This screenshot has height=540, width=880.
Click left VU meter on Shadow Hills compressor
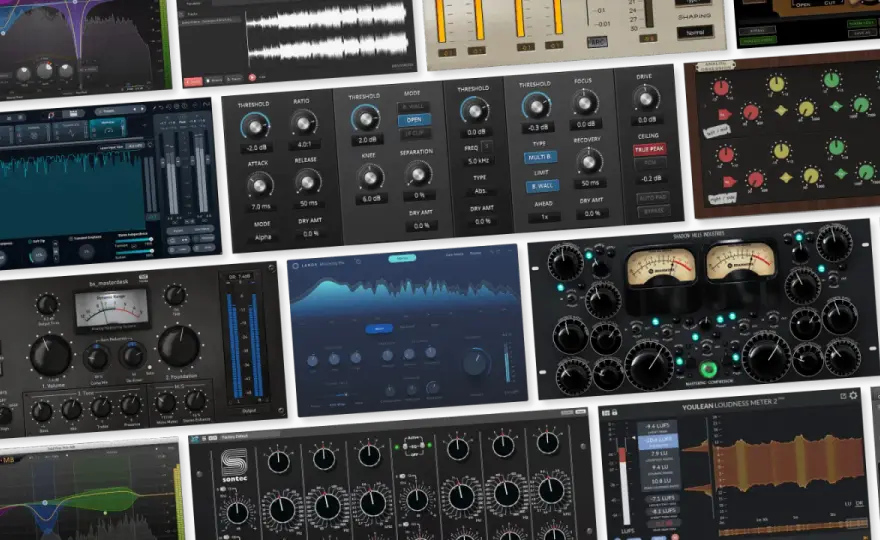pyautogui.click(x=661, y=267)
